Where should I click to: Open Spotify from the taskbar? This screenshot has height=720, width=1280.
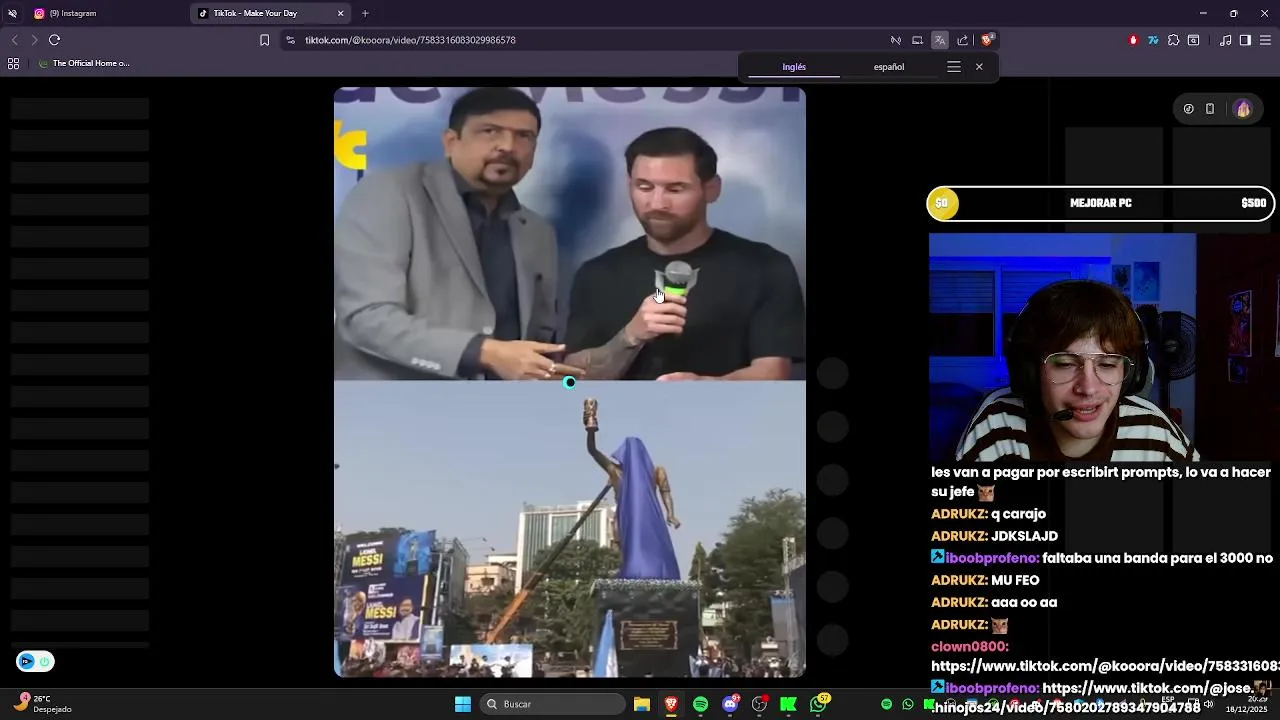click(700, 704)
